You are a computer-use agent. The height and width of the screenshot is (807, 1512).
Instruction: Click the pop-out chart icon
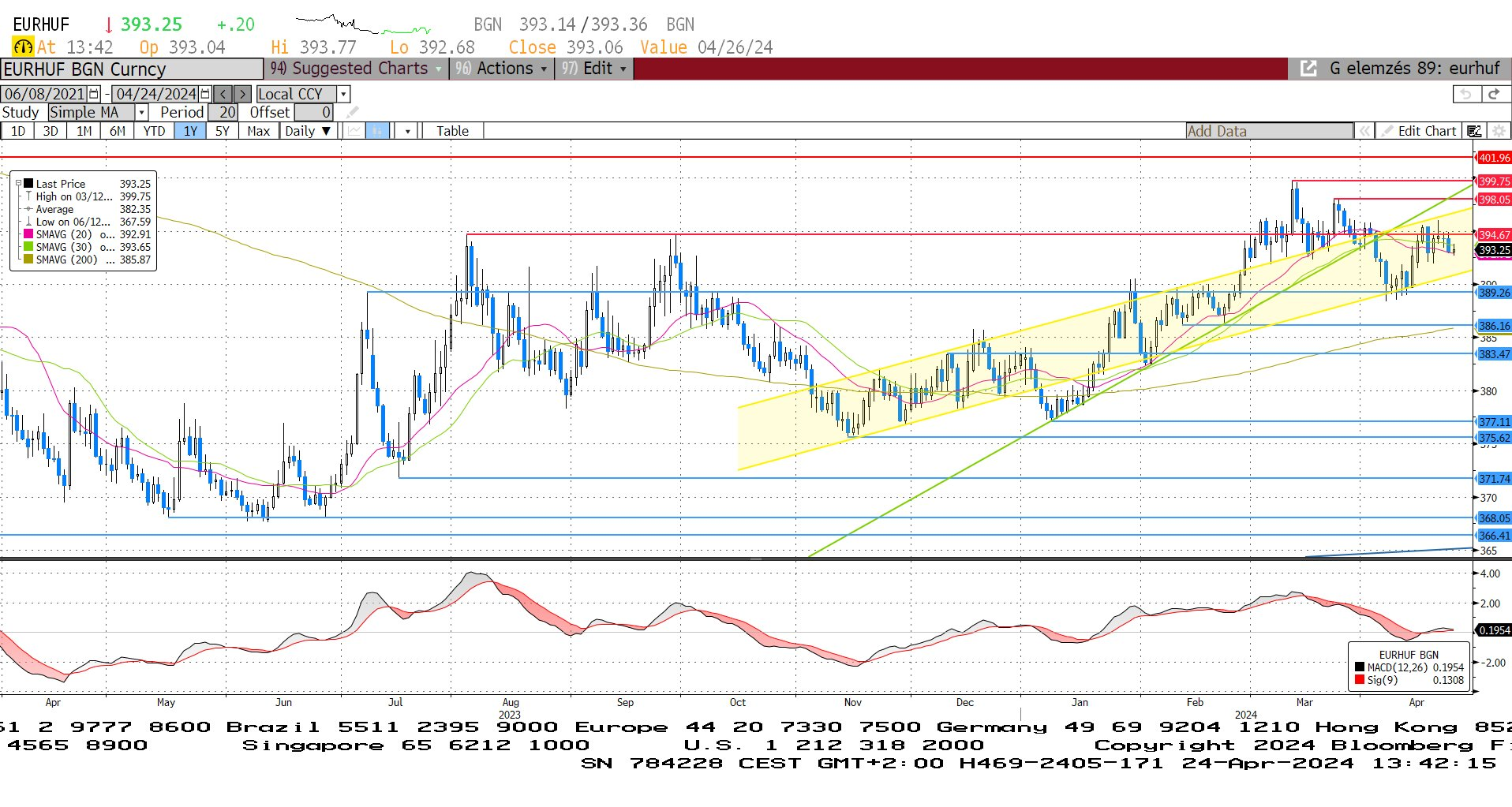pos(1308,69)
